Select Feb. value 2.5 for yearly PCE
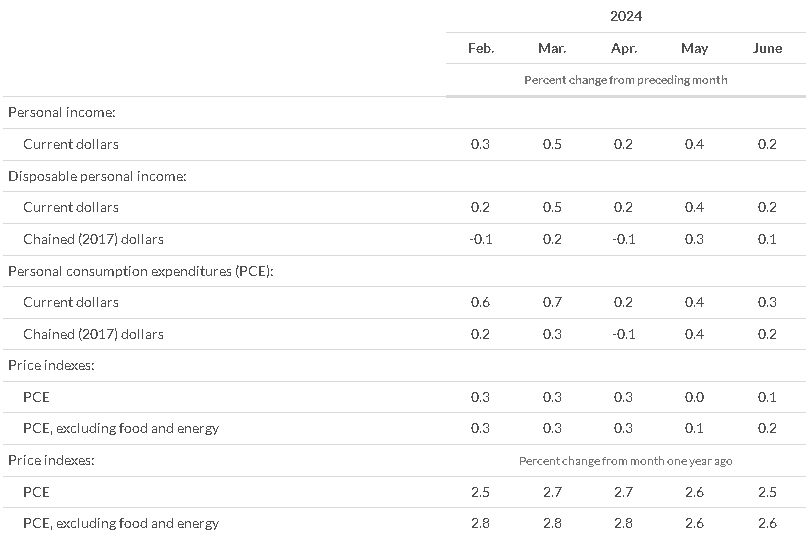The width and height of the screenshot is (810, 539). coord(480,492)
